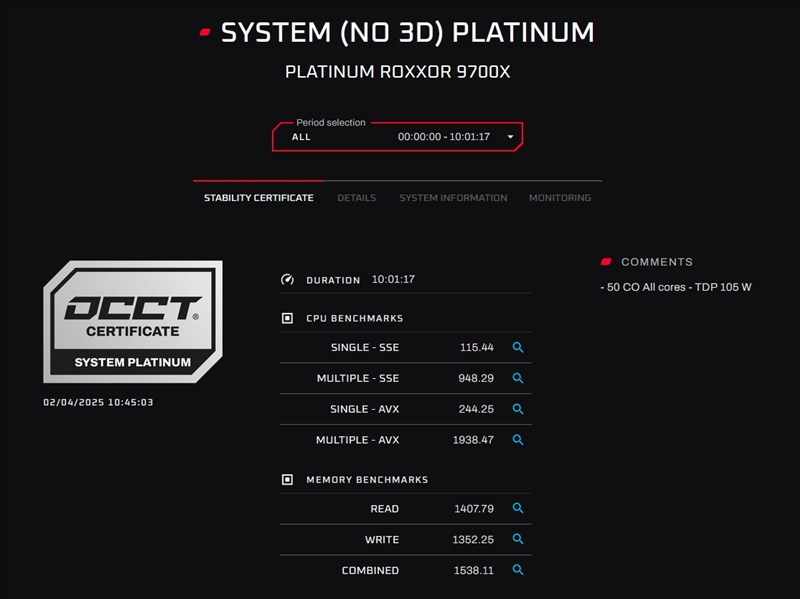
Task: Click the CPU Benchmarks chip icon
Action: pyautogui.click(x=287, y=318)
